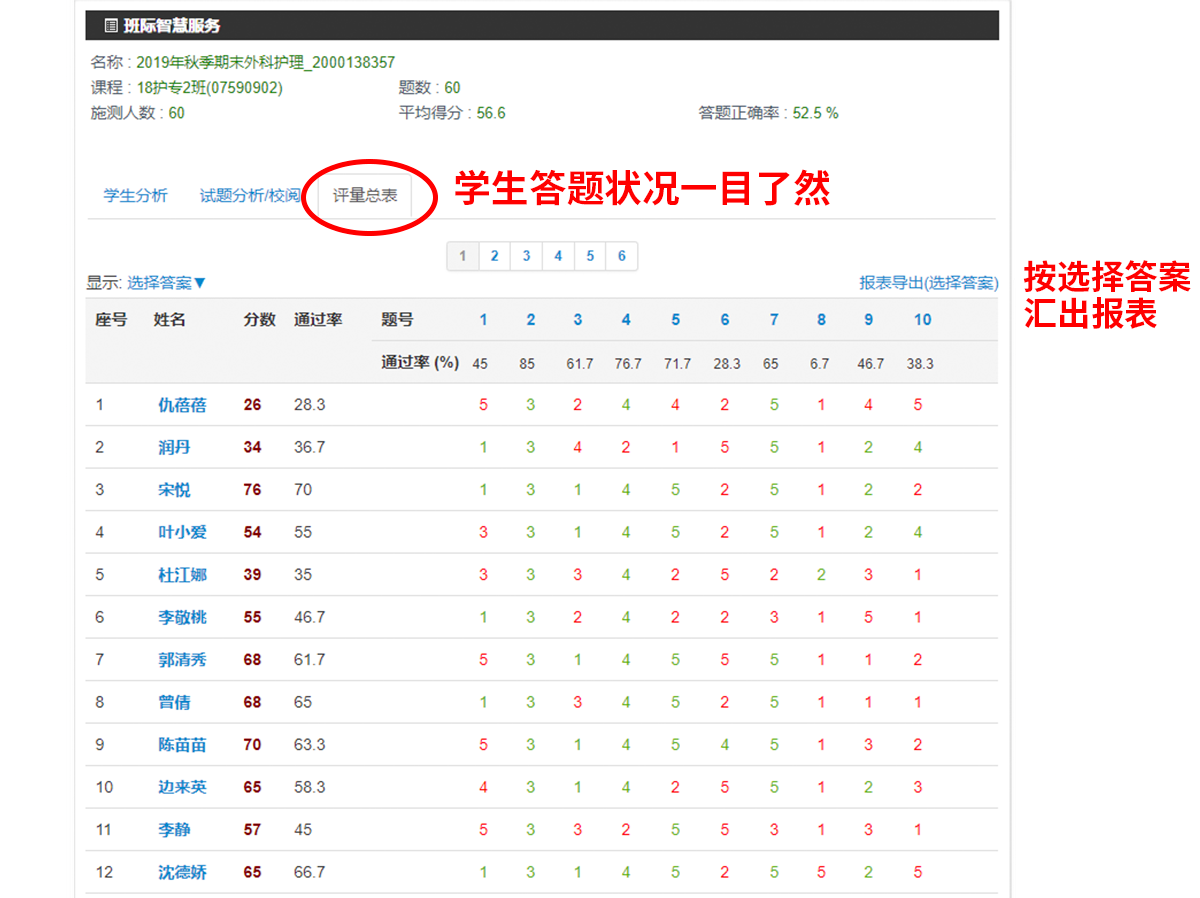Open the 显示 选择答案 dropdown
This screenshot has height=898, width=1200.
(166, 283)
